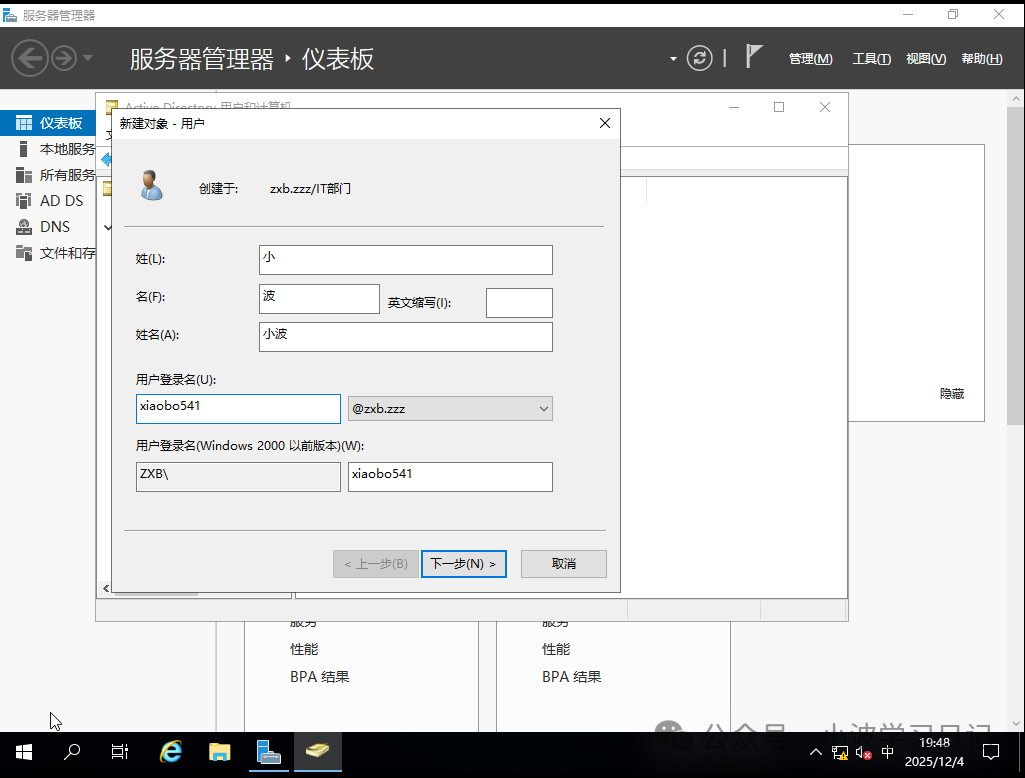The height and width of the screenshot is (778, 1025).
Task: Open the 工具(T) menu
Action: click(870, 58)
